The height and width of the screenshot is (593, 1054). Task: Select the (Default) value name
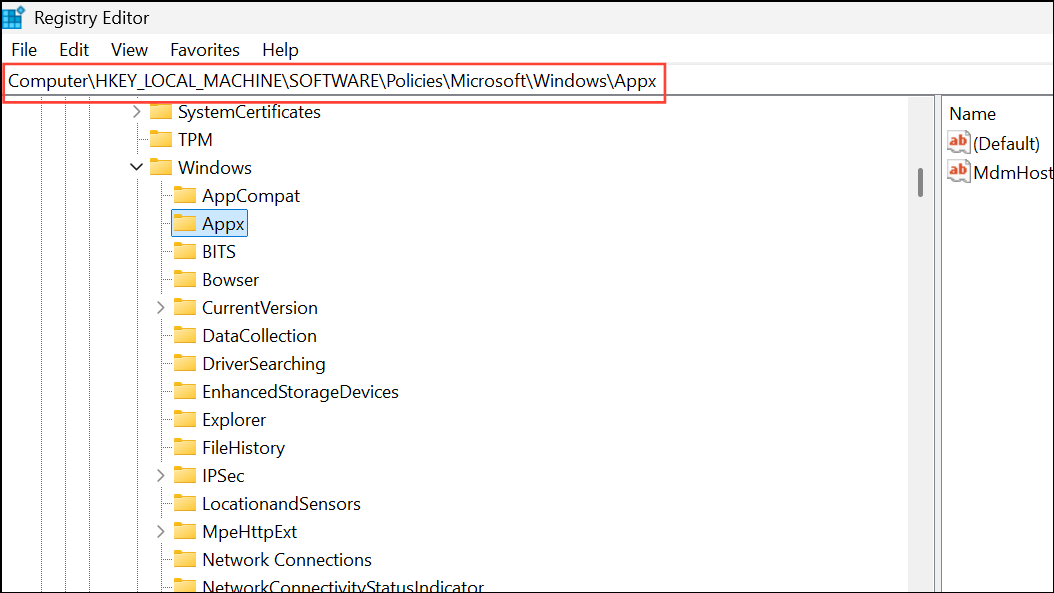(1006, 144)
